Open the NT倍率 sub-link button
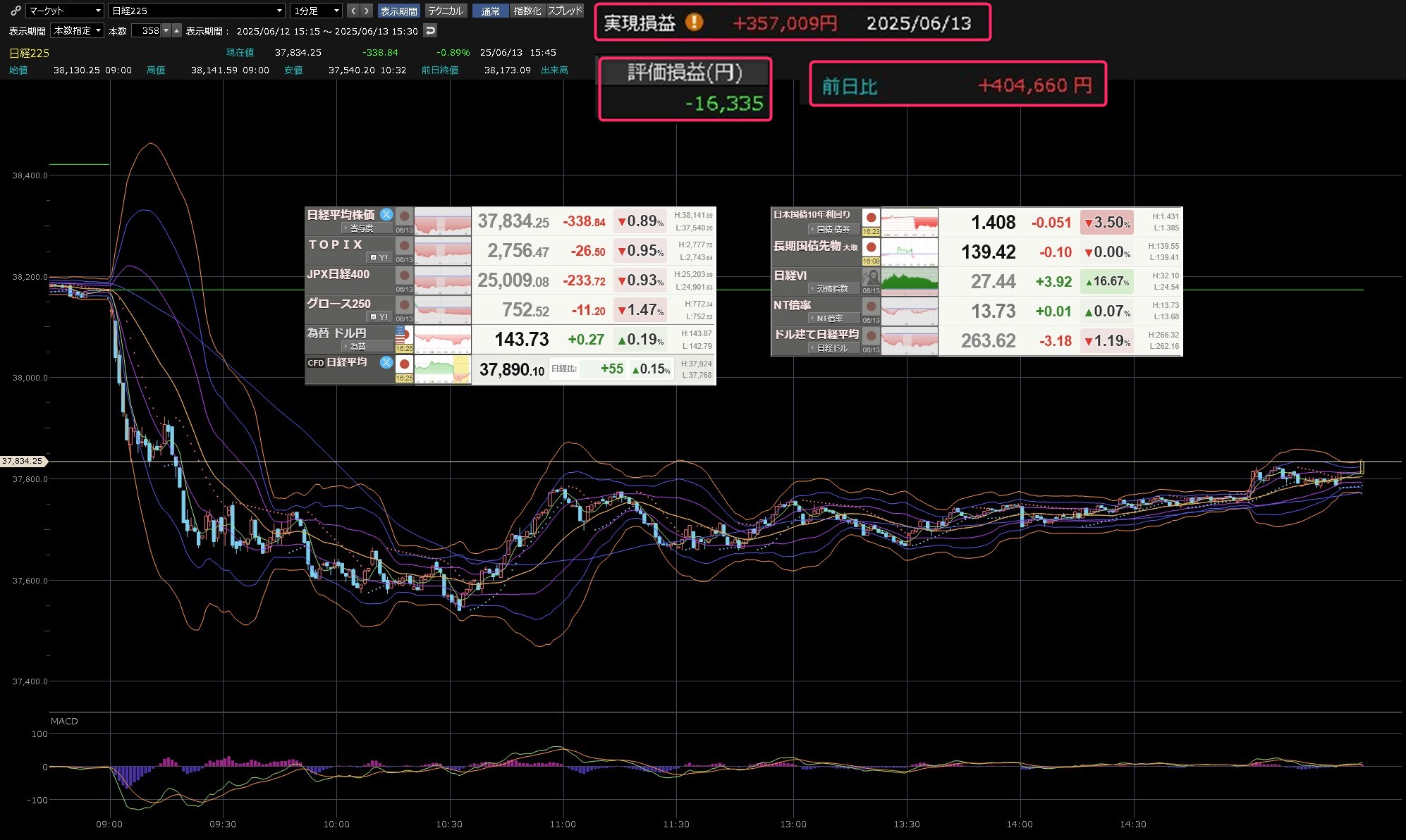 [x=833, y=319]
